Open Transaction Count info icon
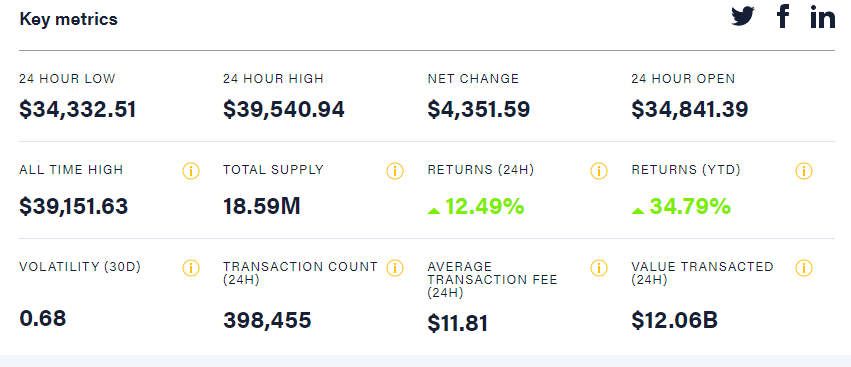 pyautogui.click(x=395, y=268)
